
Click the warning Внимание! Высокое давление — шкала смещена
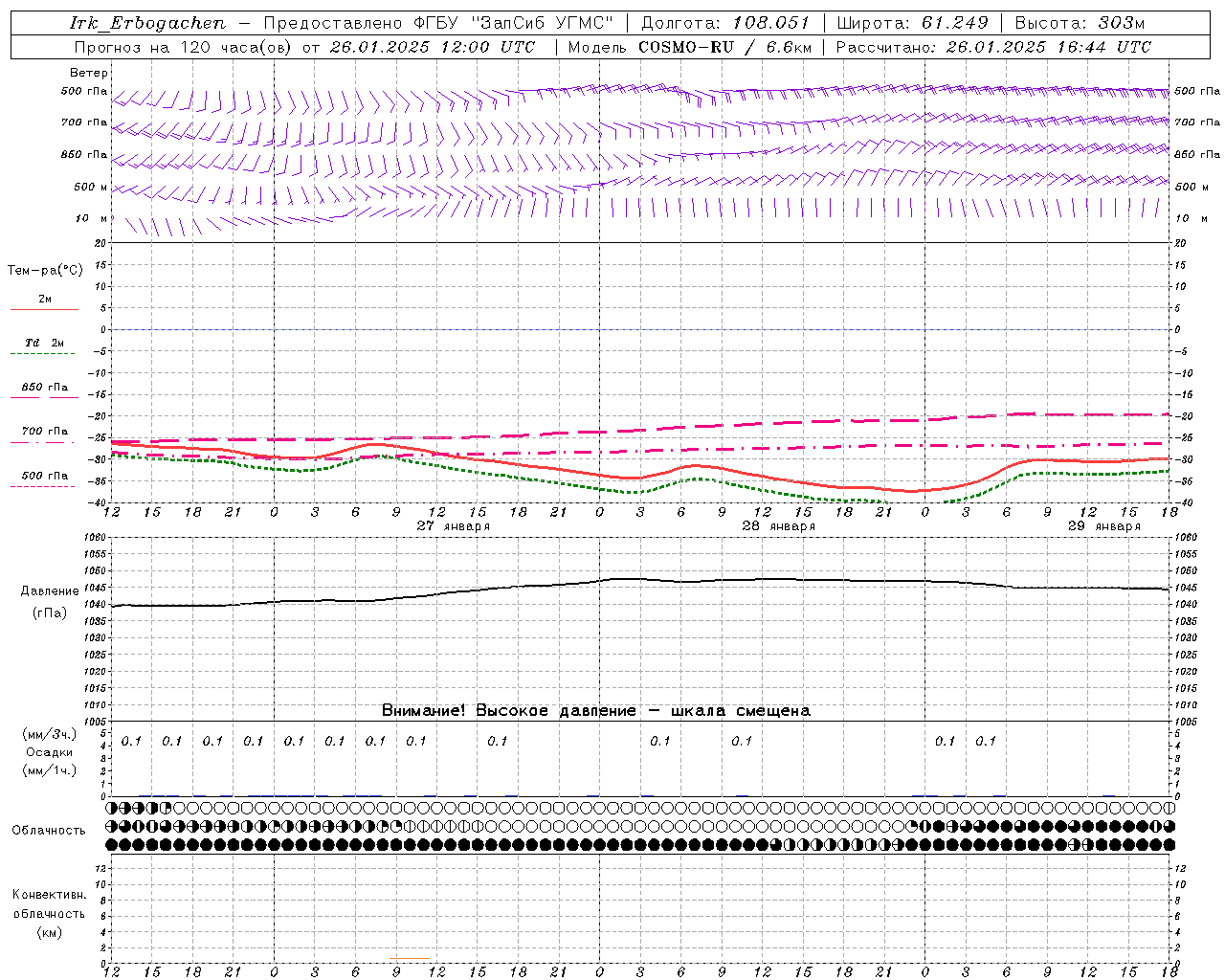point(596,711)
